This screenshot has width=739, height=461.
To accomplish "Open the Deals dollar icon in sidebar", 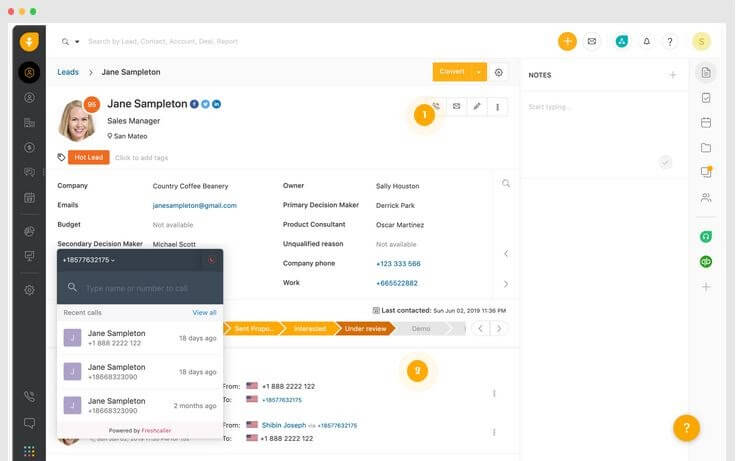I will tap(29, 148).
